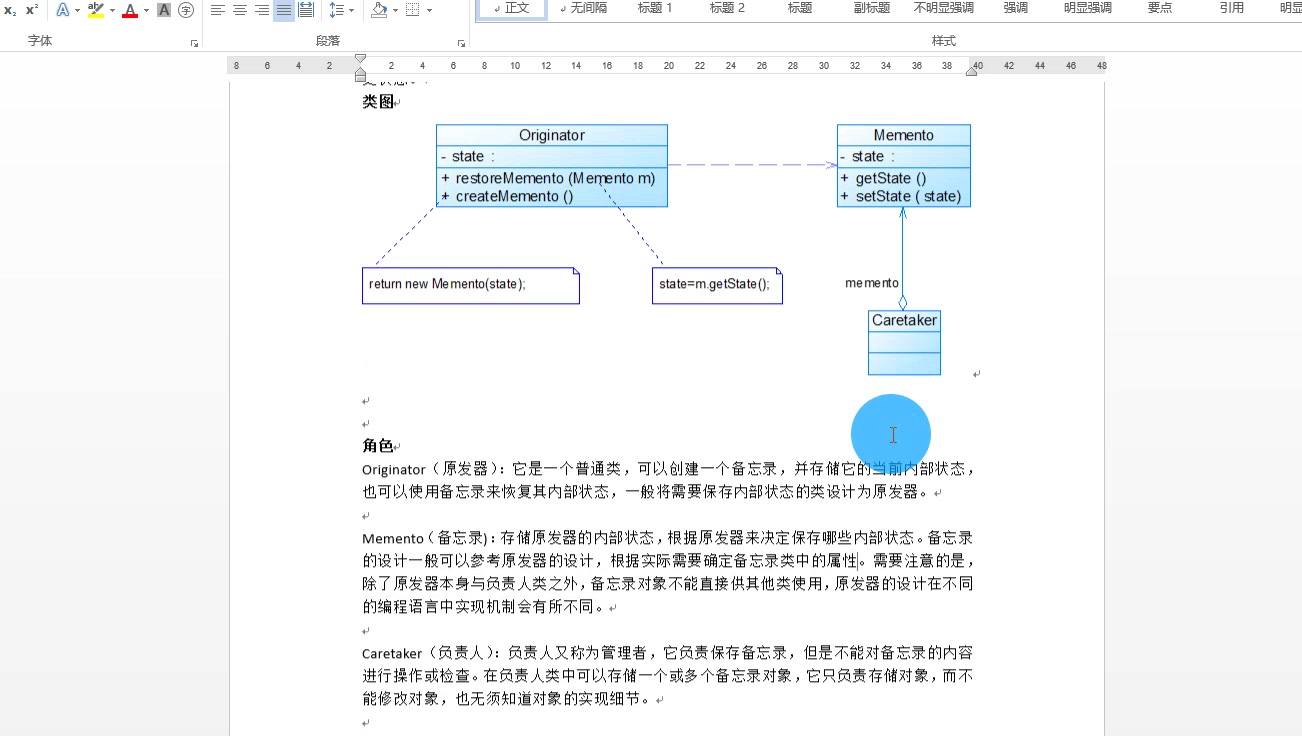This screenshot has height=736, width=1302.
Task: Apply subscript formatting
Action: pyautogui.click(x=10, y=10)
